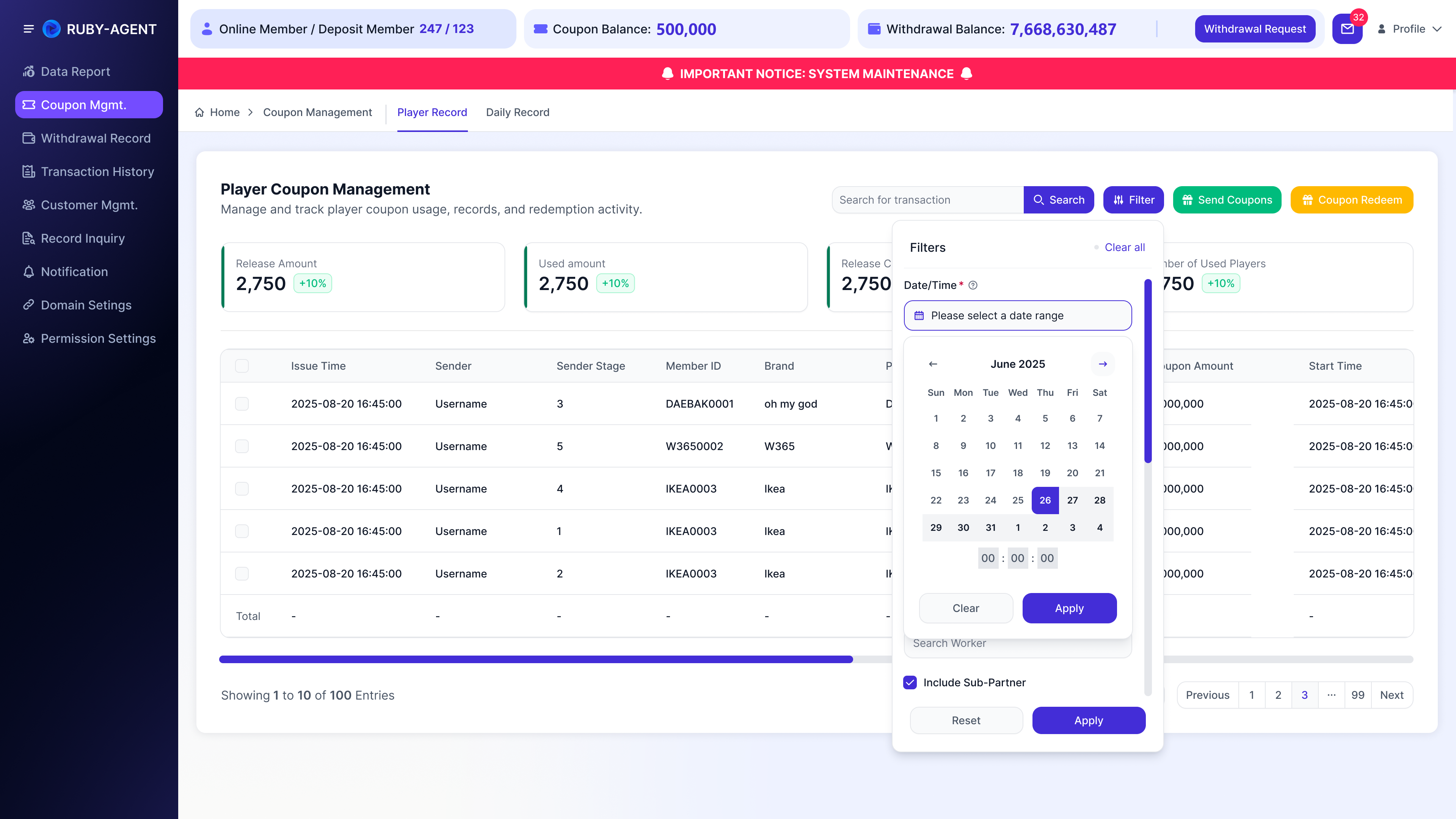Click the Record Inquiry sidebar icon

[x=28, y=238]
